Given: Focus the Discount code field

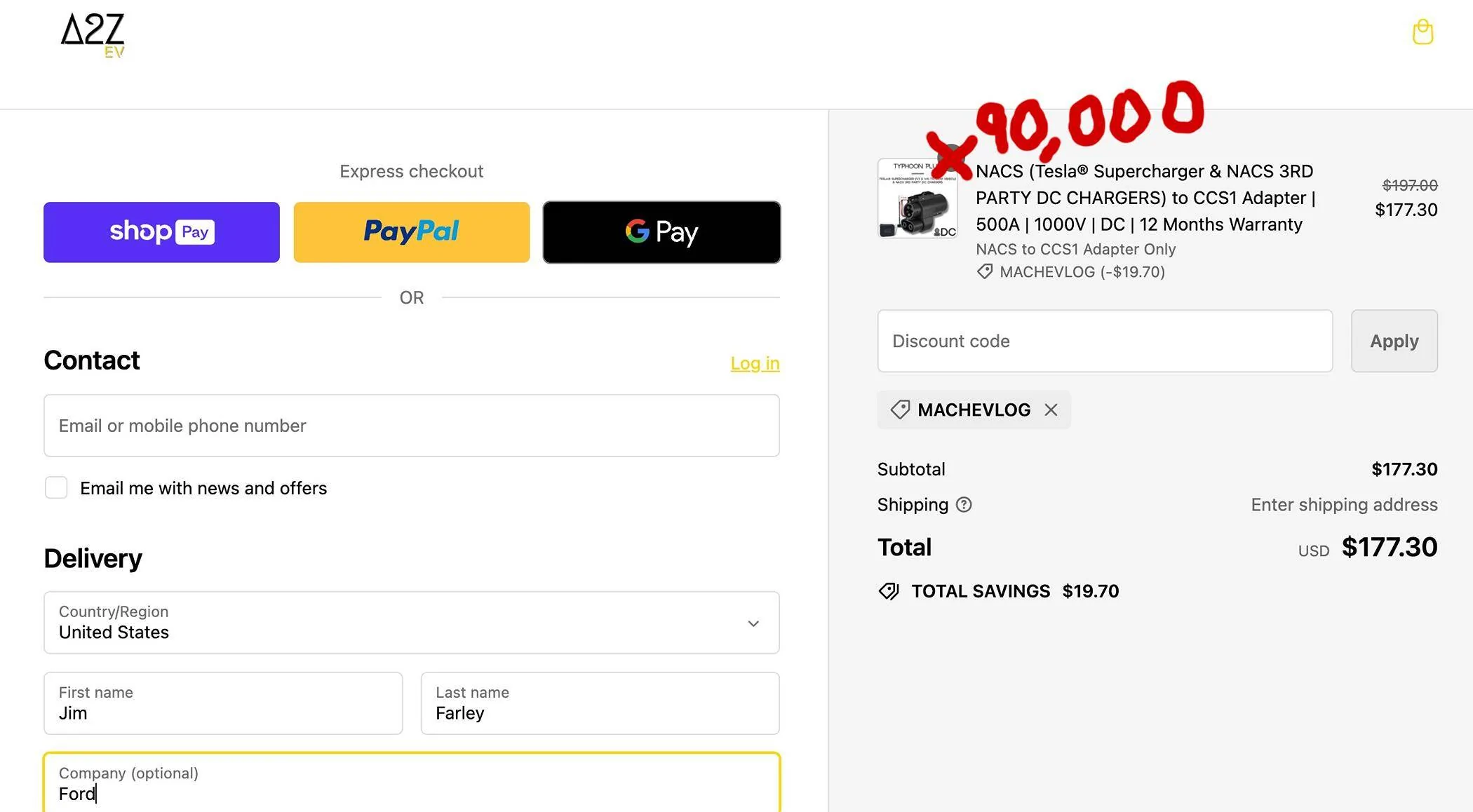Looking at the screenshot, I should click(x=1105, y=341).
